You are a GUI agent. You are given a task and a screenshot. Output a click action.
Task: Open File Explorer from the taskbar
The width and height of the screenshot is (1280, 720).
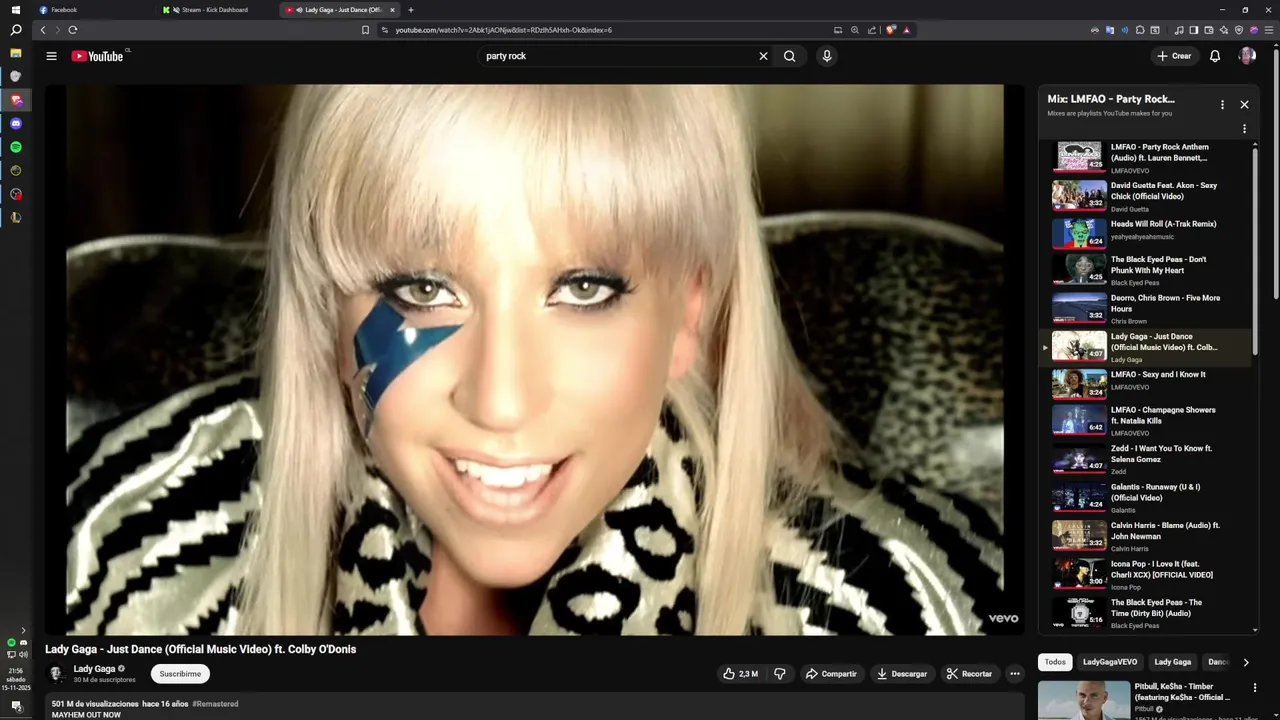click(x=16, y=53)
